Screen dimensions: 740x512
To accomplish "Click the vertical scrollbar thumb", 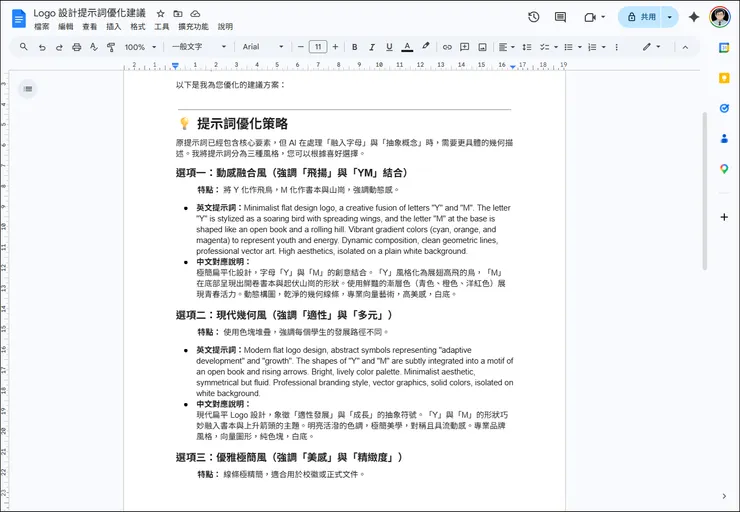I will pos(705,191).
